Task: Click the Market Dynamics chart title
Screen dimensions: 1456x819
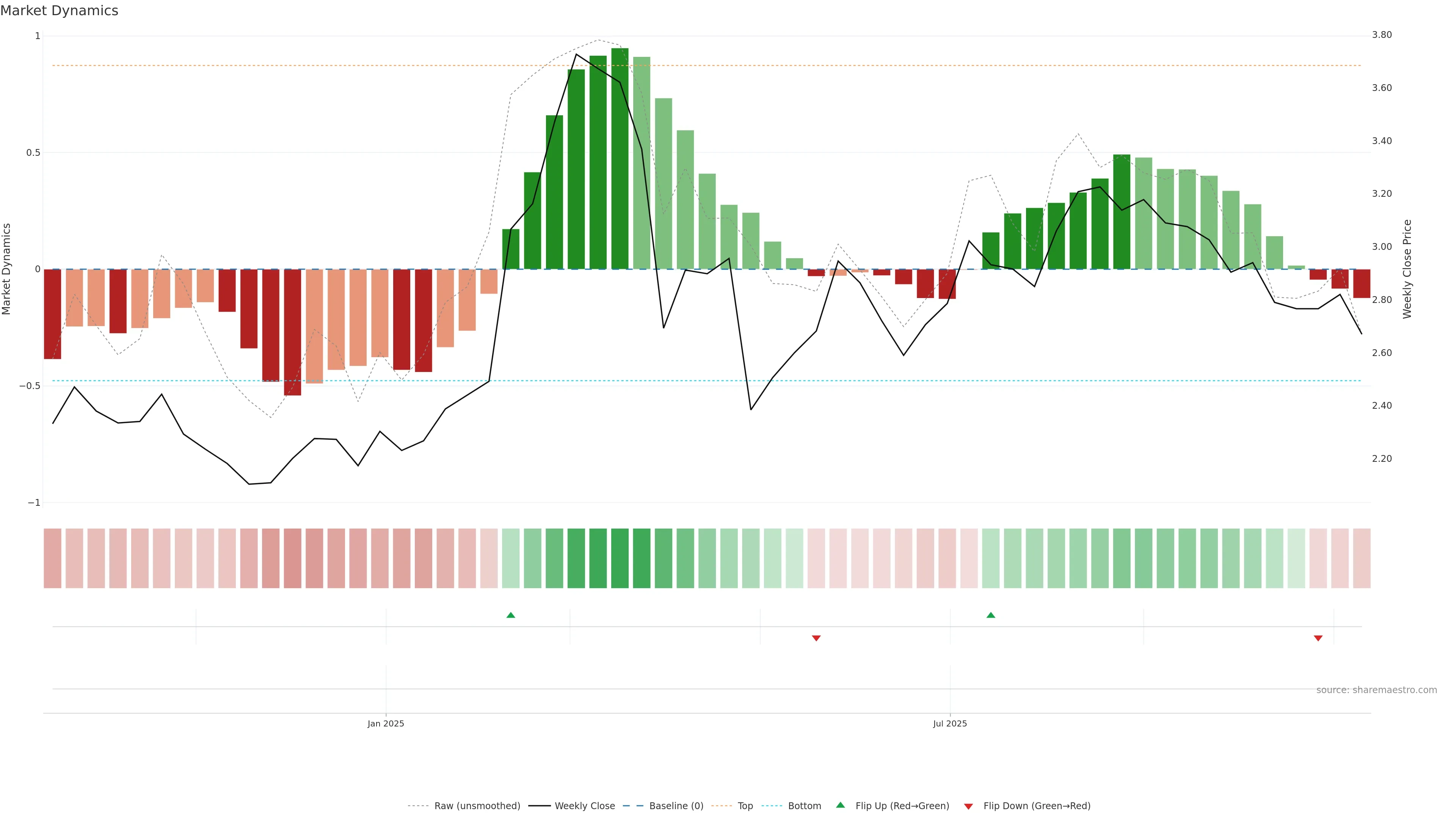Action: 60,11
